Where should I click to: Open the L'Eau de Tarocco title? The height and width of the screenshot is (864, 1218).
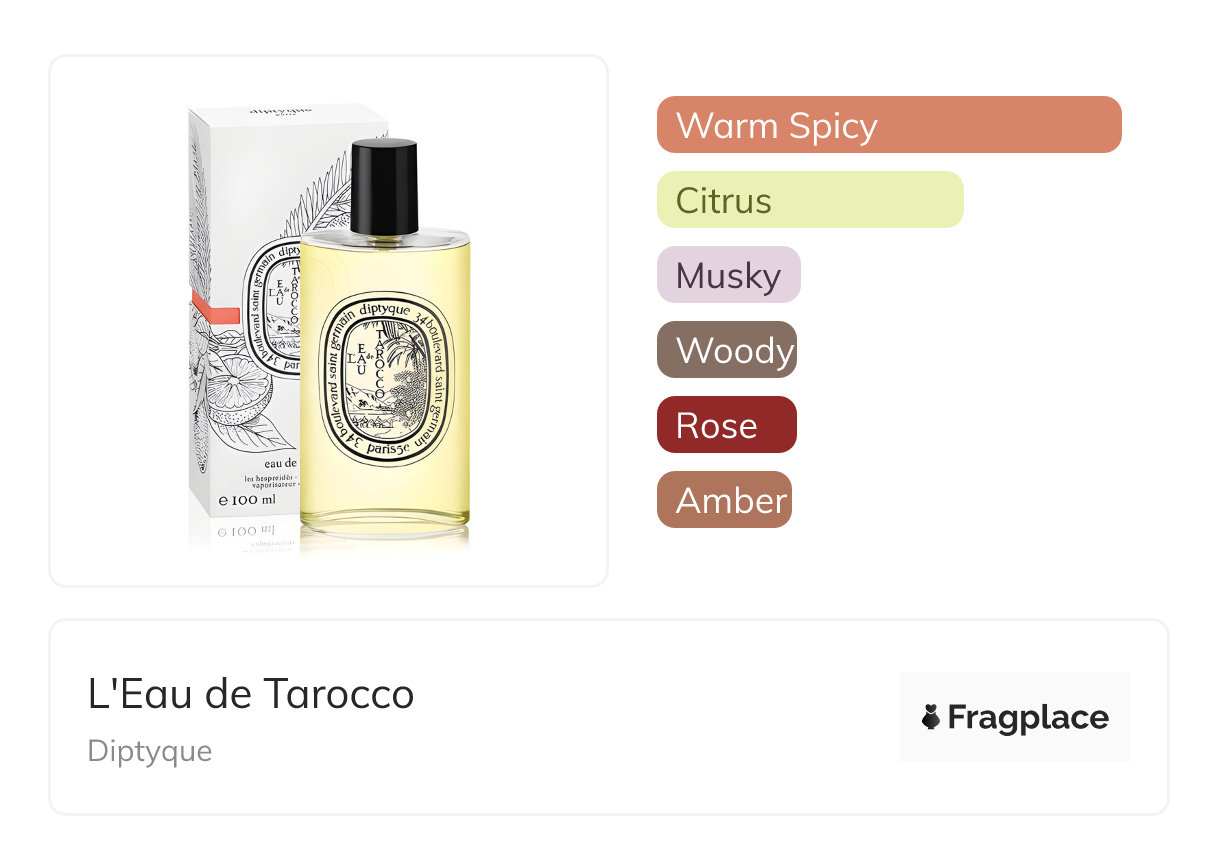[x=251, y=694]
